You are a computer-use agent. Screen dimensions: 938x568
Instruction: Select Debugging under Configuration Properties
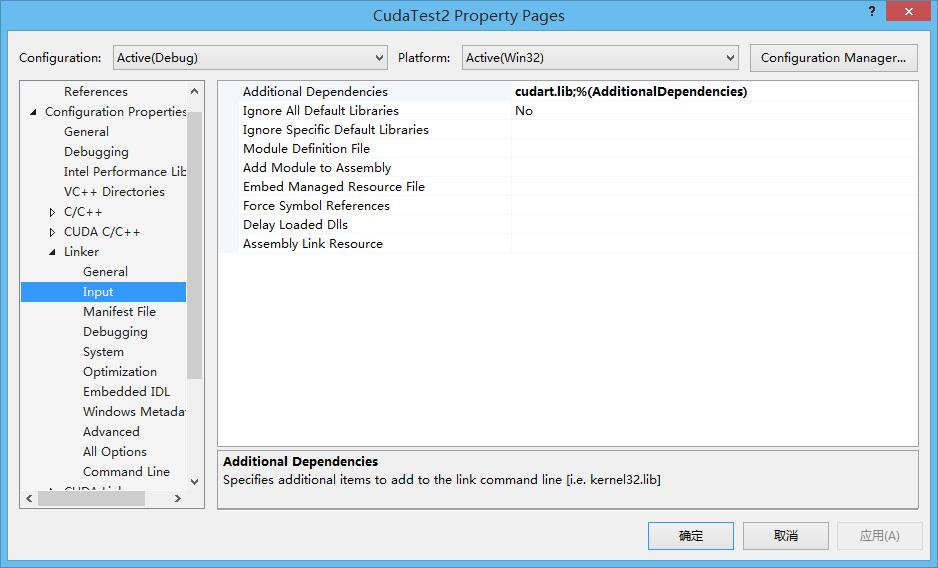tap(96, 152)
